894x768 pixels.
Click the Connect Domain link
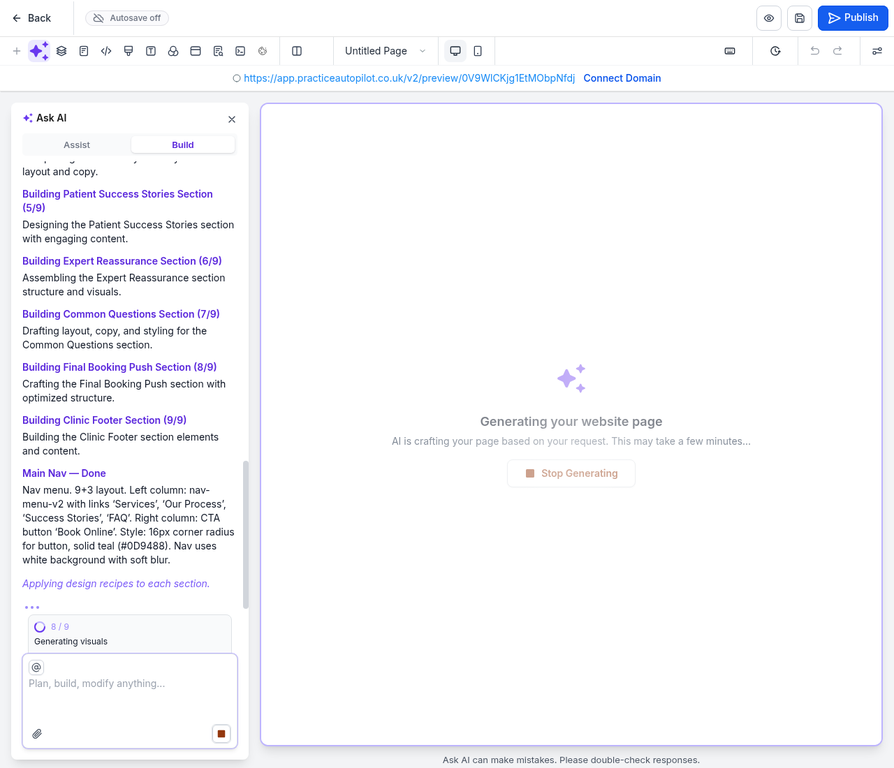pyautogui.click(x=622, y=78)
